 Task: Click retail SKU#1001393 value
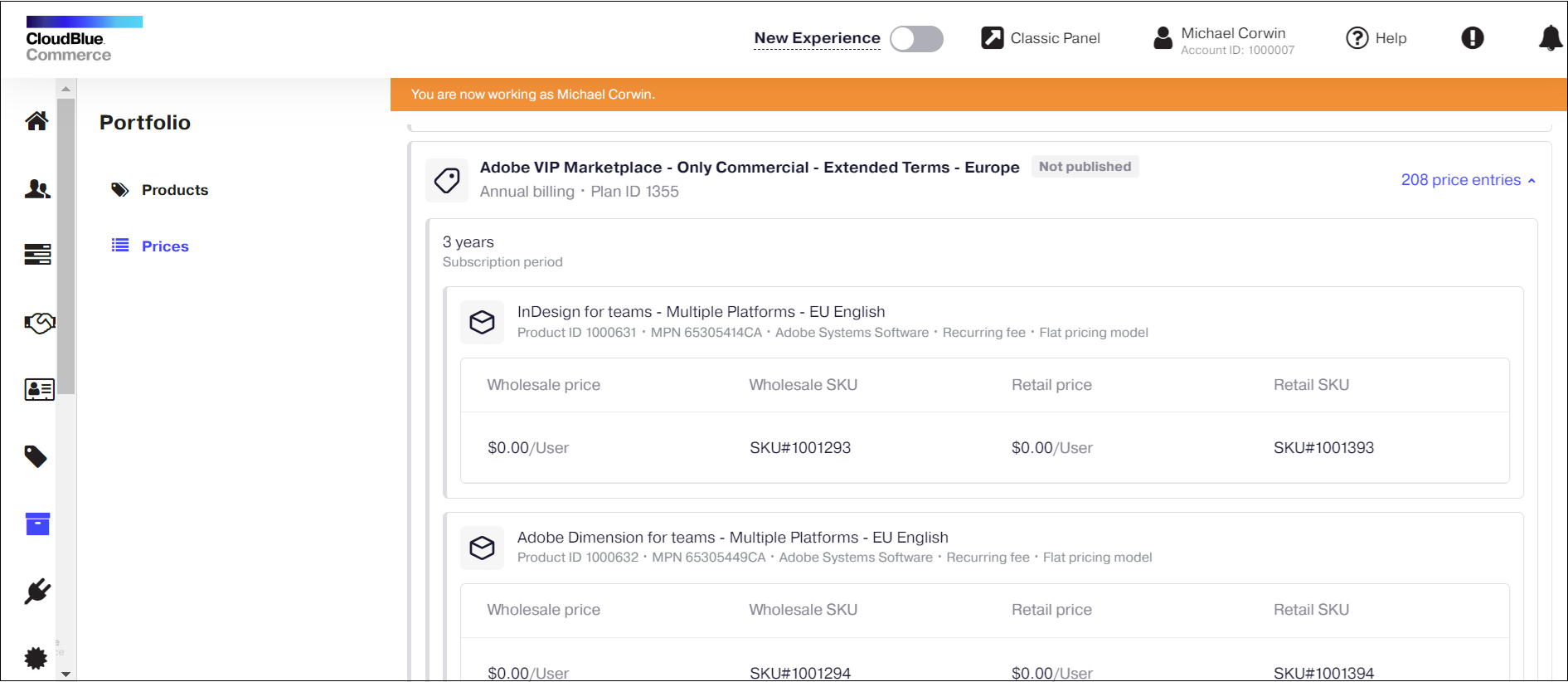1323,448
